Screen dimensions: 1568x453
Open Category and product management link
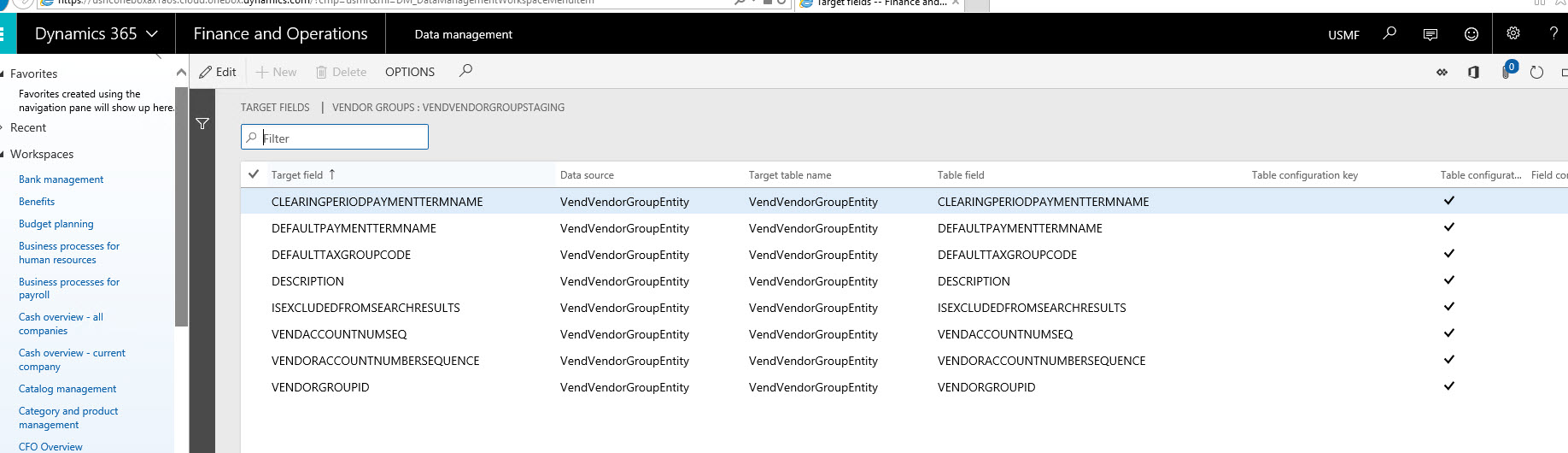click(68, 418)
